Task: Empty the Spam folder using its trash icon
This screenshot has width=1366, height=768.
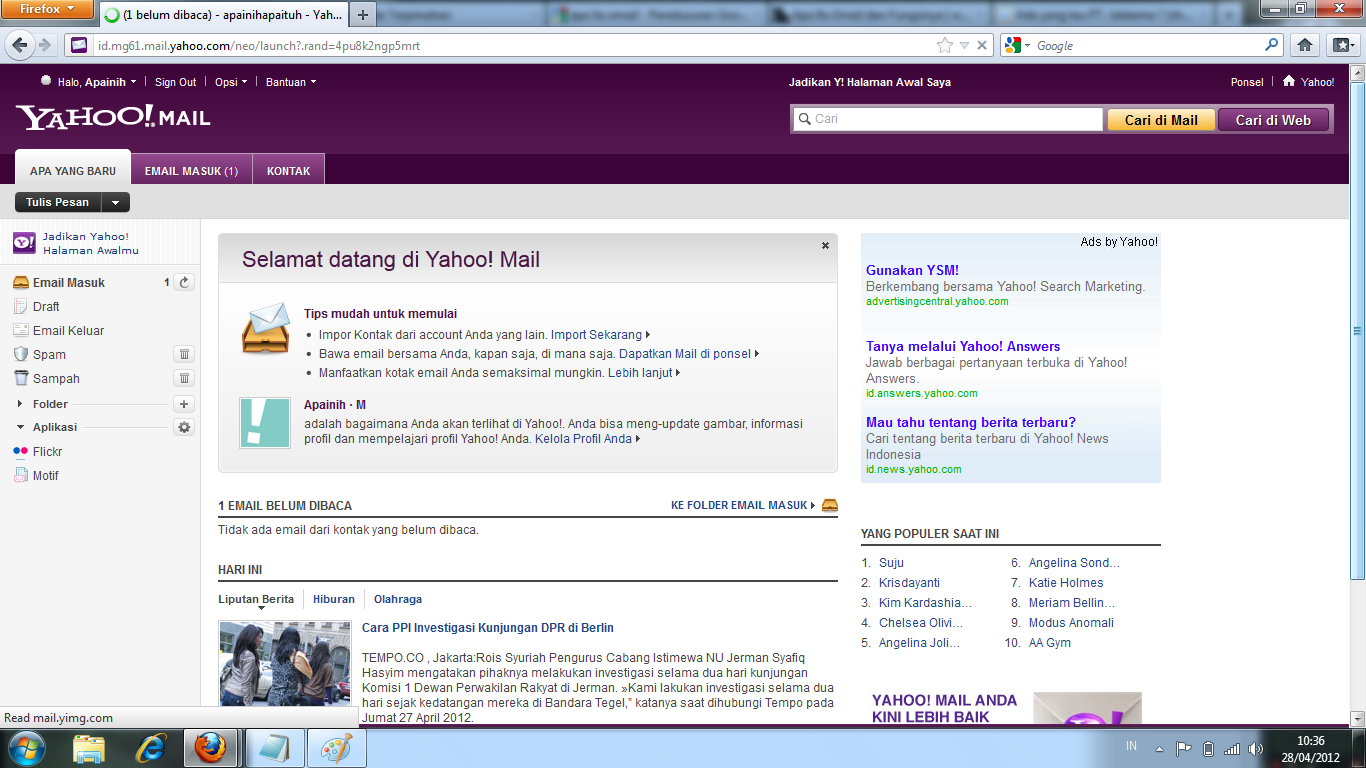Action: (184, 354)
